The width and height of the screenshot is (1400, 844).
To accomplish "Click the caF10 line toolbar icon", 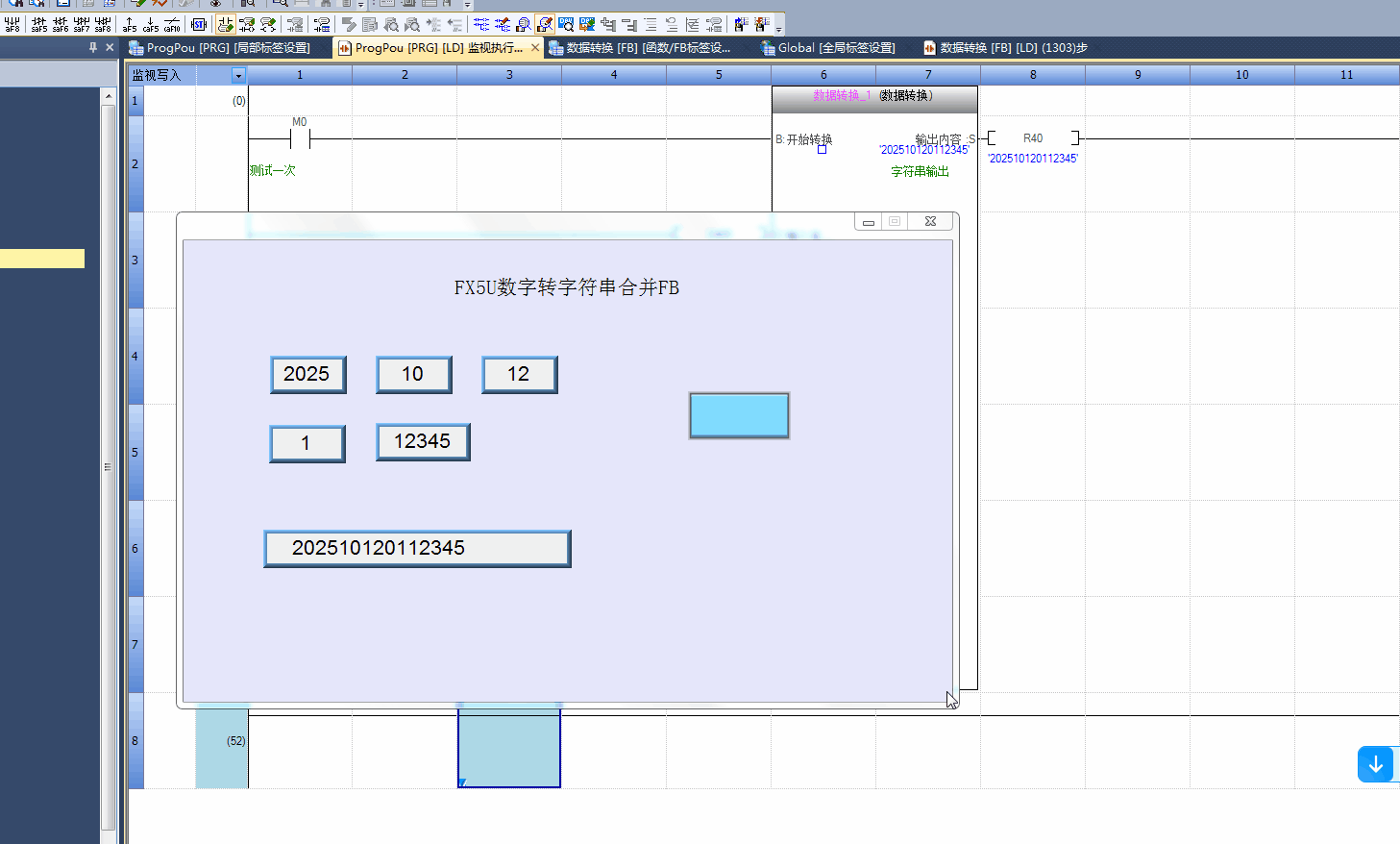I will pos(172,24).
